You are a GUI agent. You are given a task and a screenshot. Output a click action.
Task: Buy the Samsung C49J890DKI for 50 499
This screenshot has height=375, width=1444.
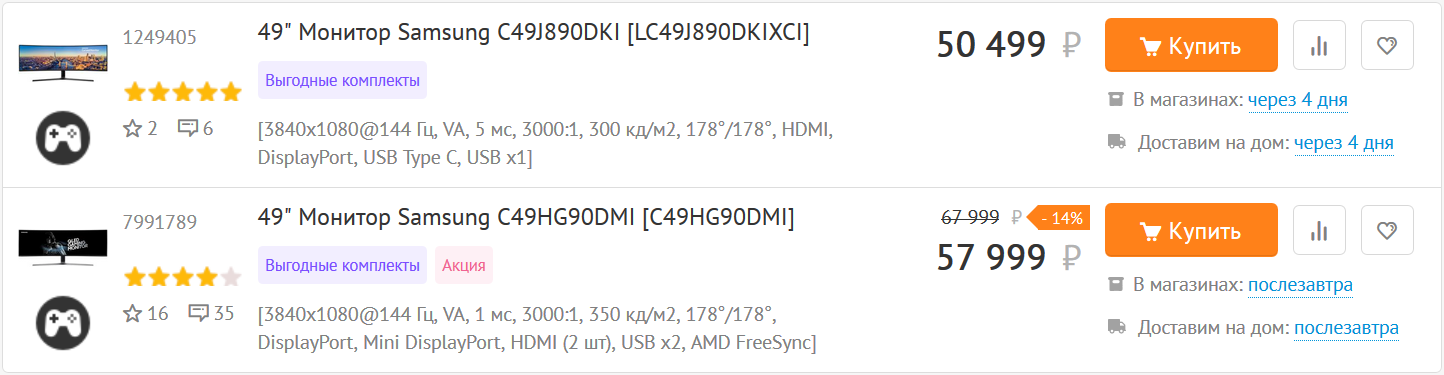1191,45
